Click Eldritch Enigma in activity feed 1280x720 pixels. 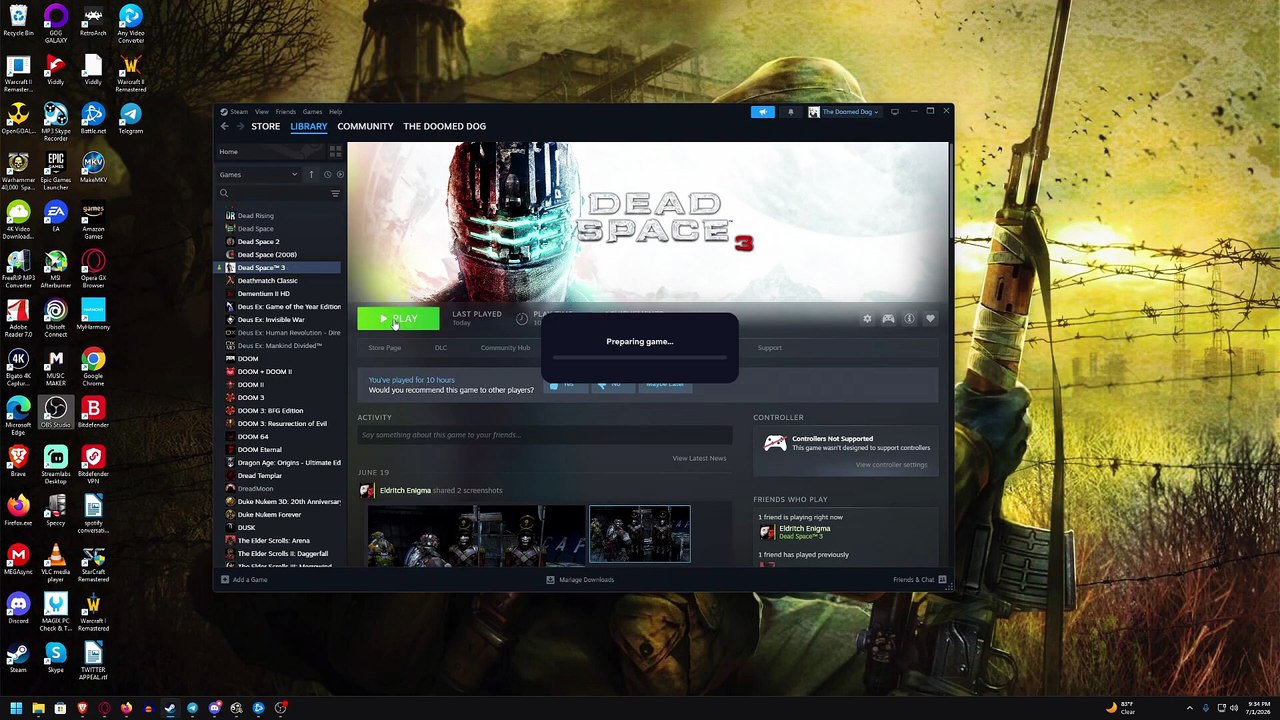click(x=405, y=490)
